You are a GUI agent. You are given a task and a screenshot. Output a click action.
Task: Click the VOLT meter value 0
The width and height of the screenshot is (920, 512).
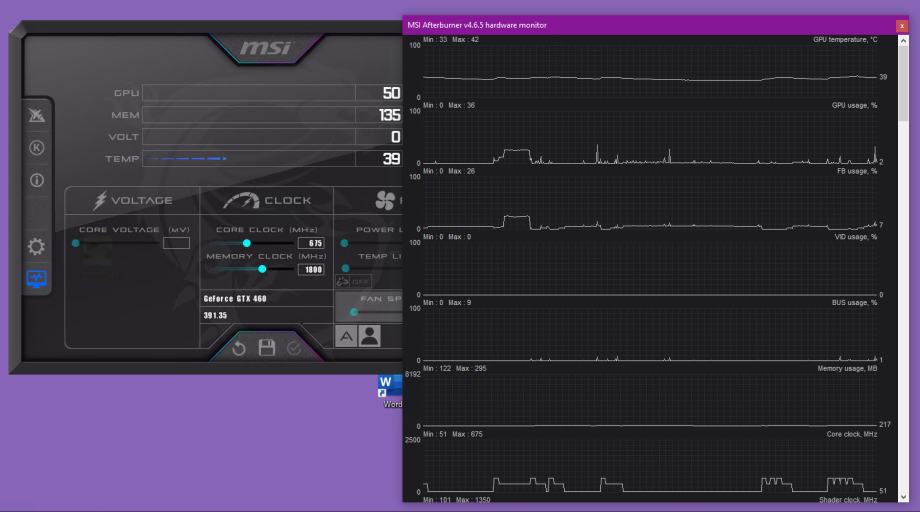coord(395,137)
